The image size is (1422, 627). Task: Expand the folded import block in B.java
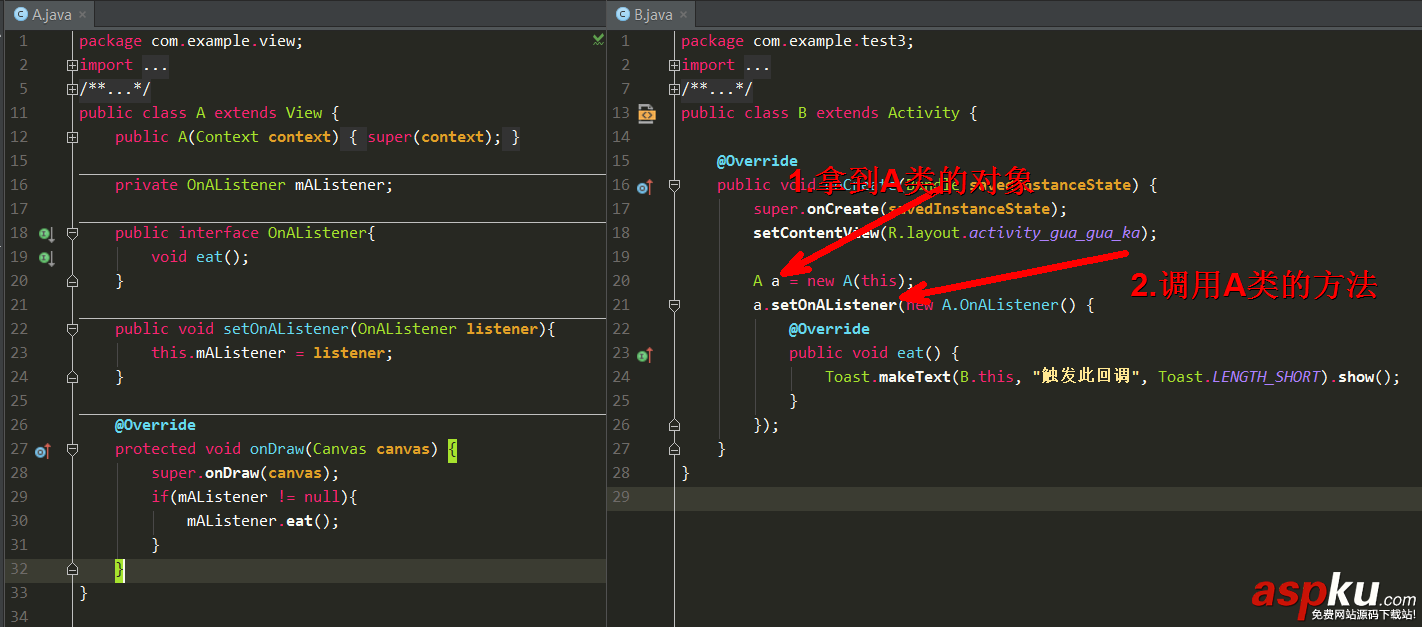(x=674, y=65)
